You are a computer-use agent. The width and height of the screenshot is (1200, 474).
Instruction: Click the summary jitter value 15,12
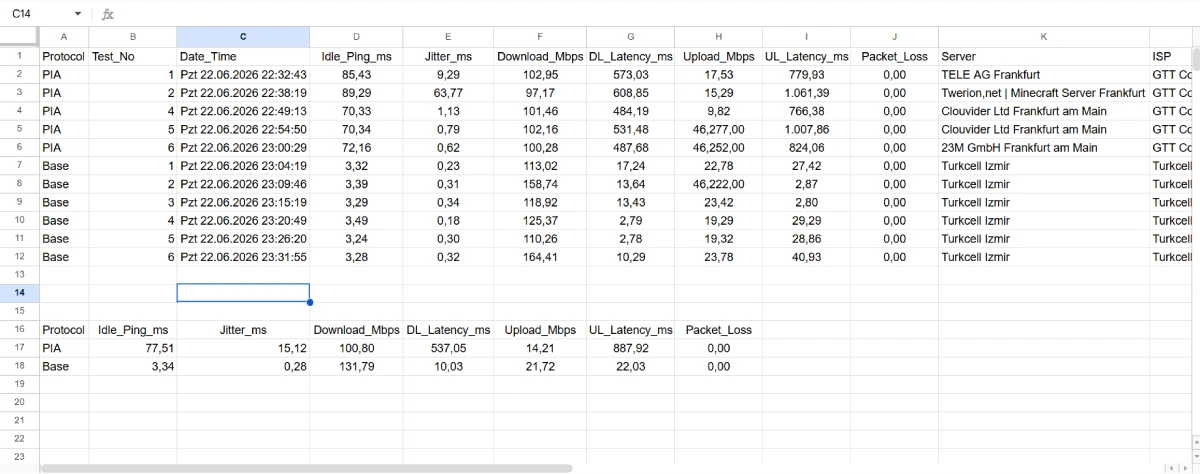click(x=243, y=348)
